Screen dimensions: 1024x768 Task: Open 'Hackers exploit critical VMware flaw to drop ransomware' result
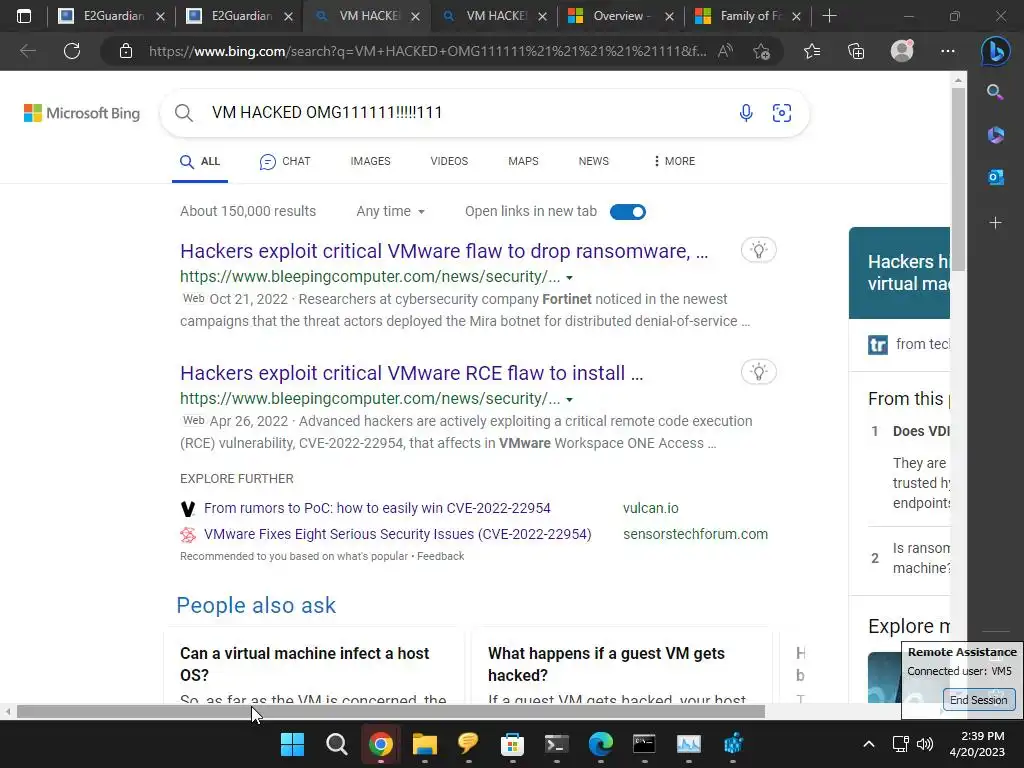pyautogui.click(x=444, y=251)
